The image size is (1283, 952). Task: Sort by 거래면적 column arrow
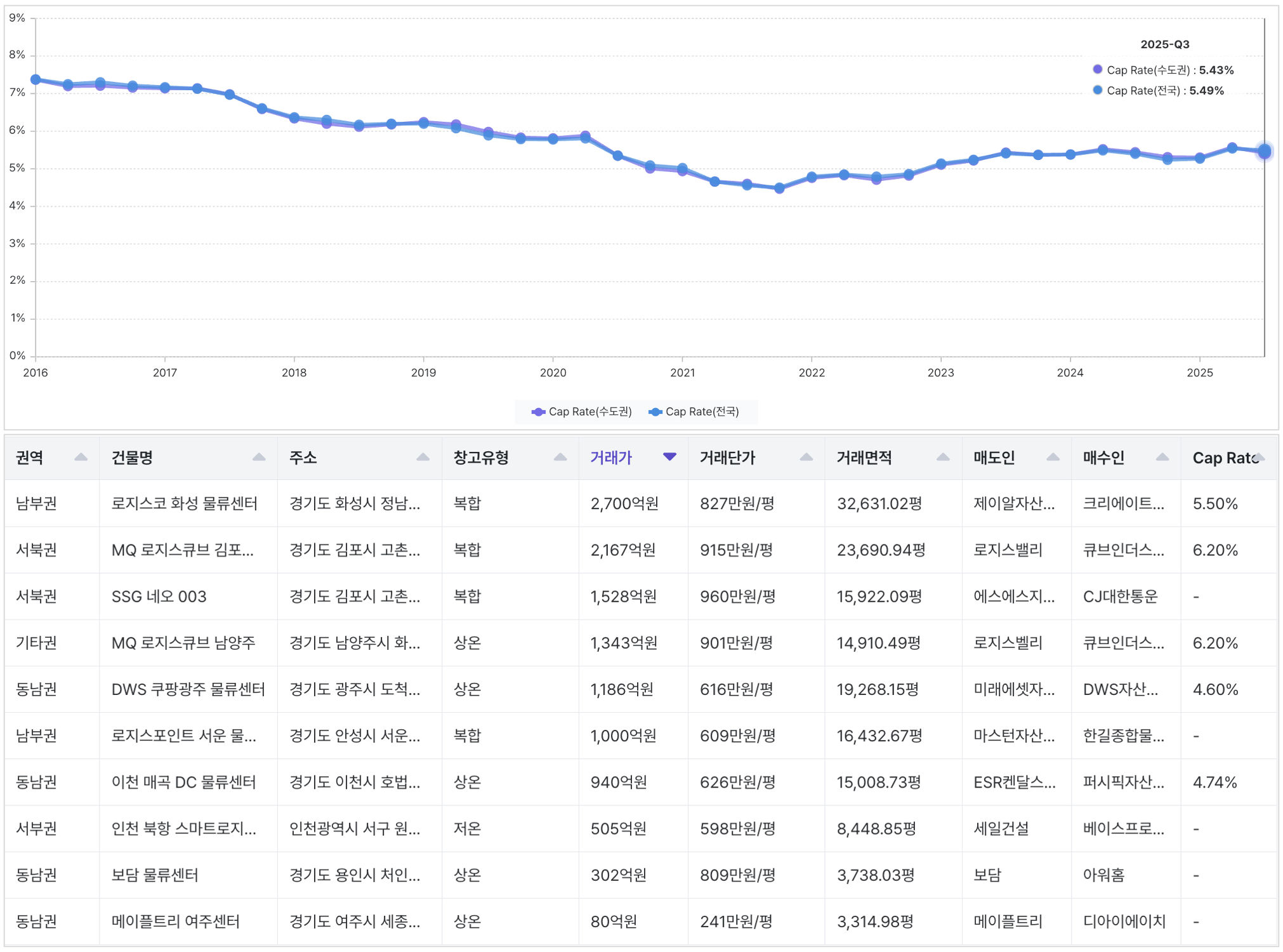click(x=943, y=458)
